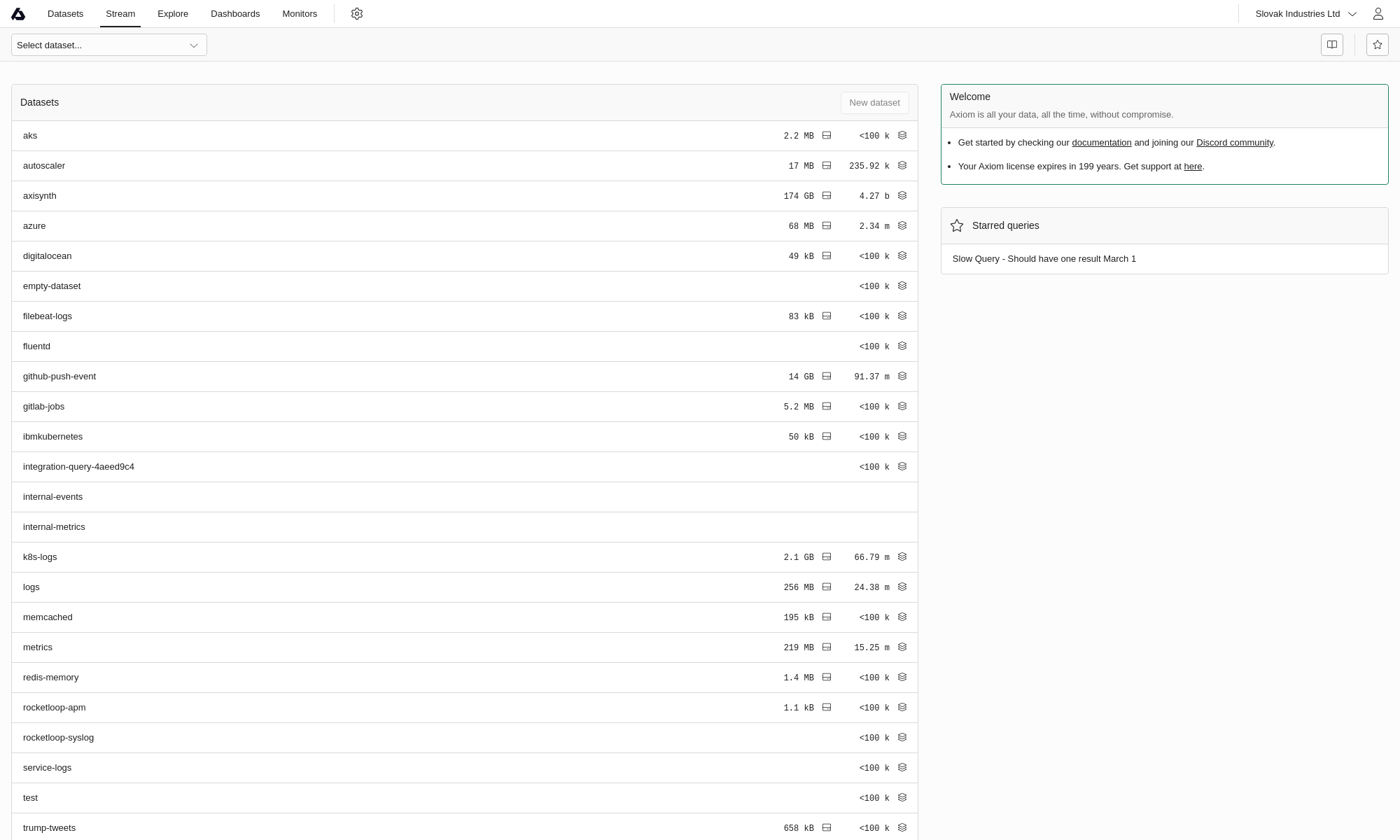Click the star icon beside Starred queries
This screenshot has height=840, width=1400.
pyautogui.click(x=957, y=225)
